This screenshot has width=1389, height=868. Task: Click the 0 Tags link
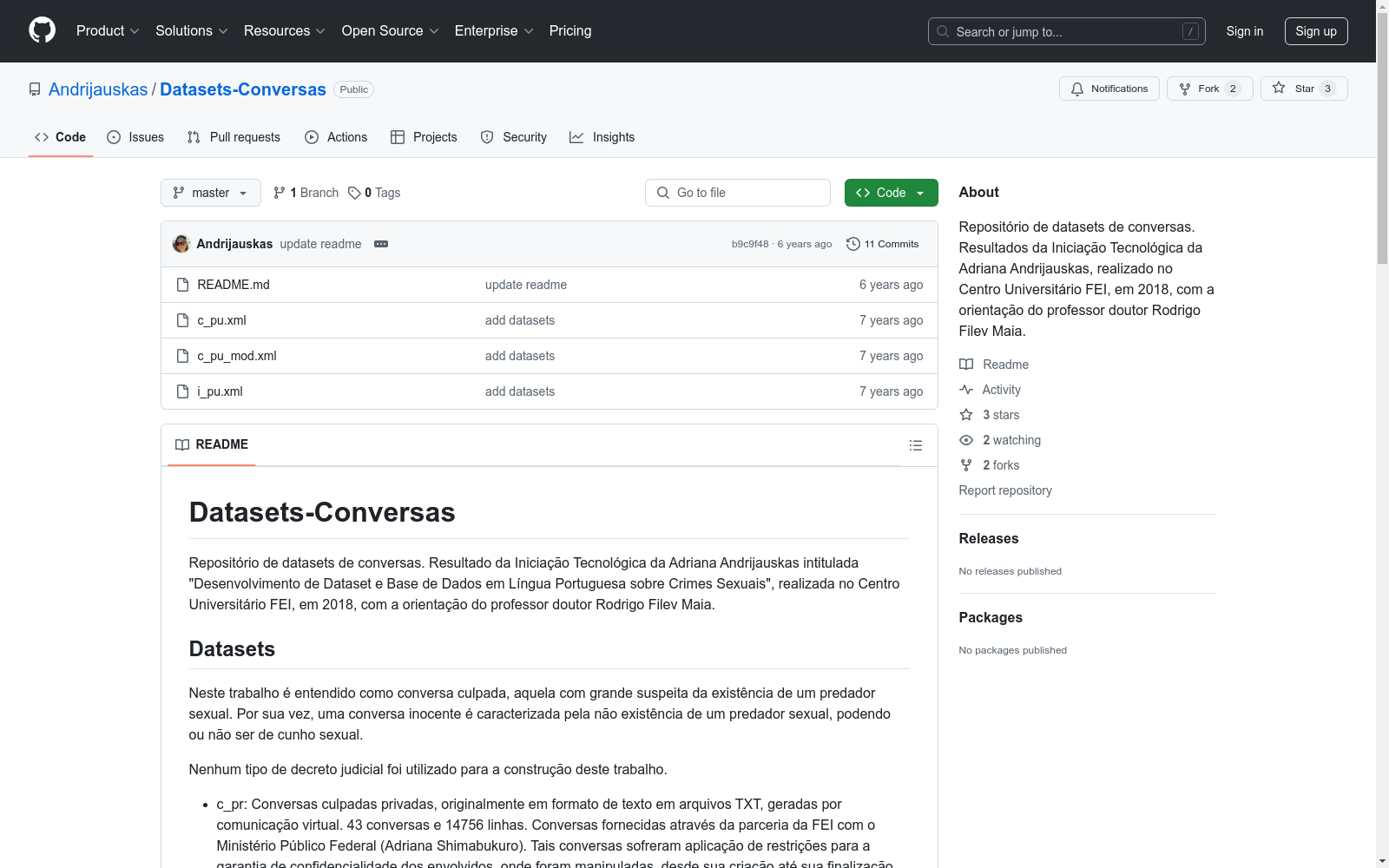(x=374, y=193)
